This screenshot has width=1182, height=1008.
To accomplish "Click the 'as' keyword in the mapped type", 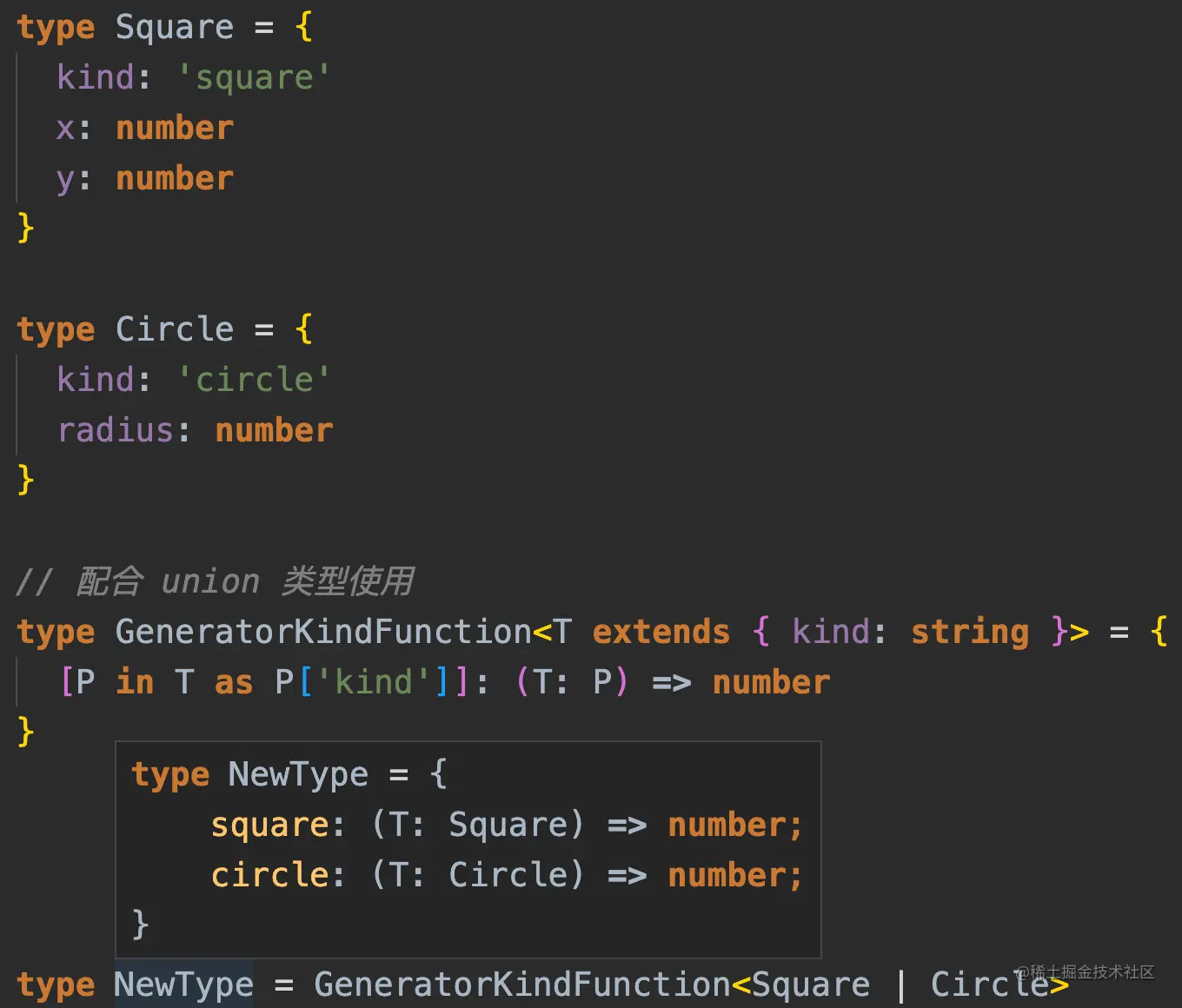I will (234, 682).
